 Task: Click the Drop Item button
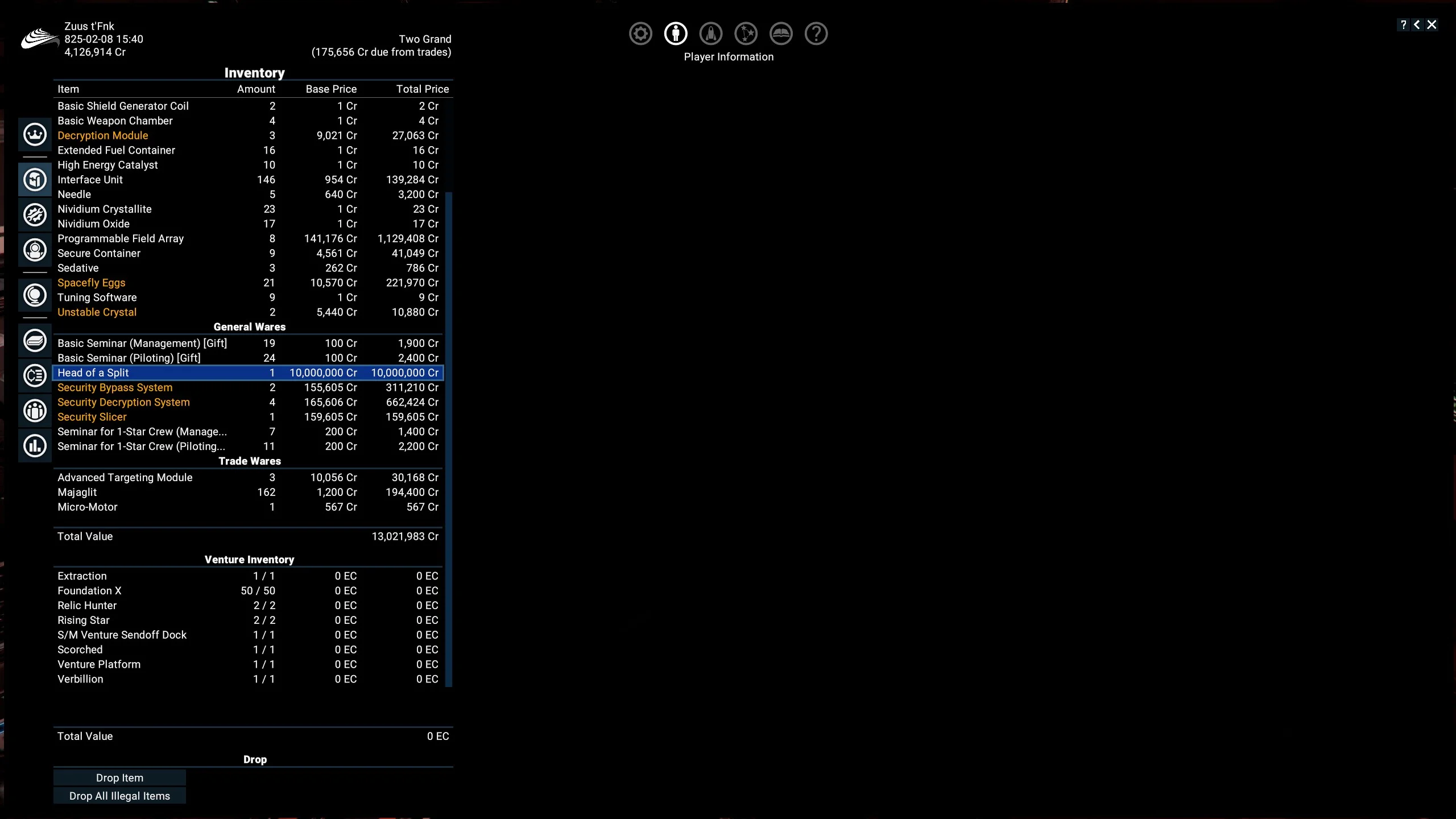tap(119, 777)
